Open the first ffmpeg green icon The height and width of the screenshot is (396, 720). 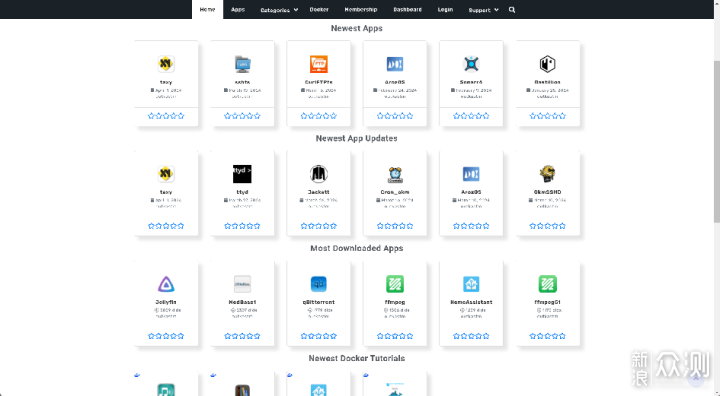tap(395, 284)
